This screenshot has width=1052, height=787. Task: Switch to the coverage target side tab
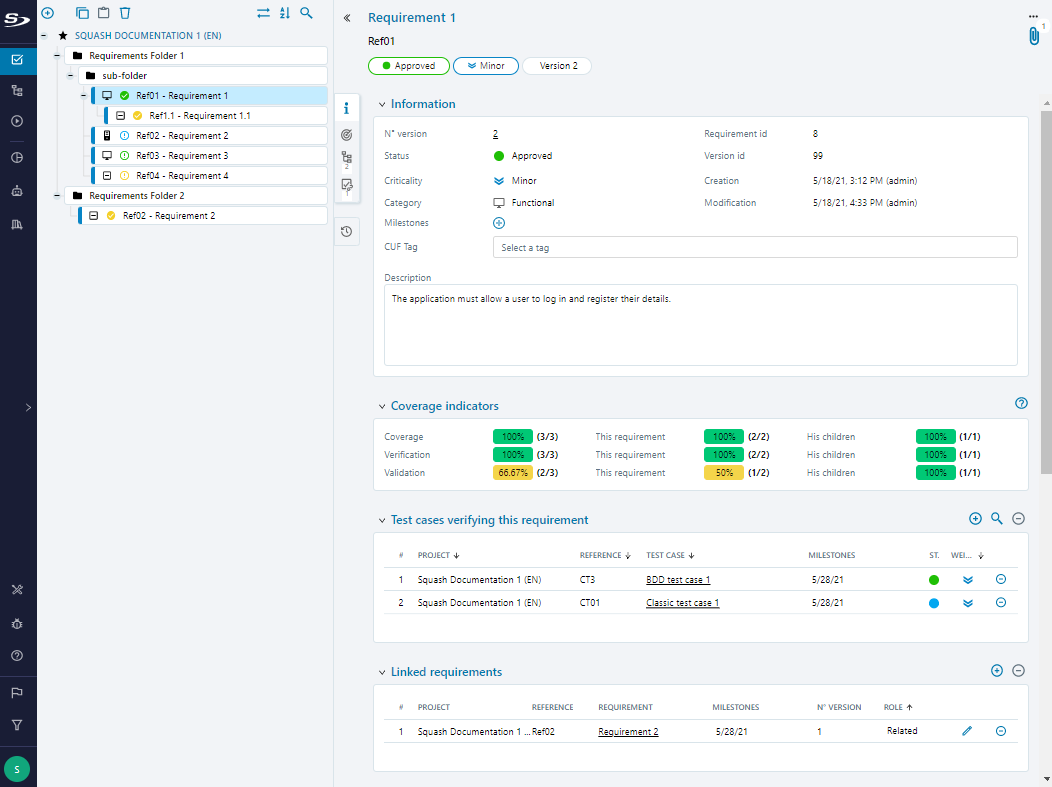346,134
